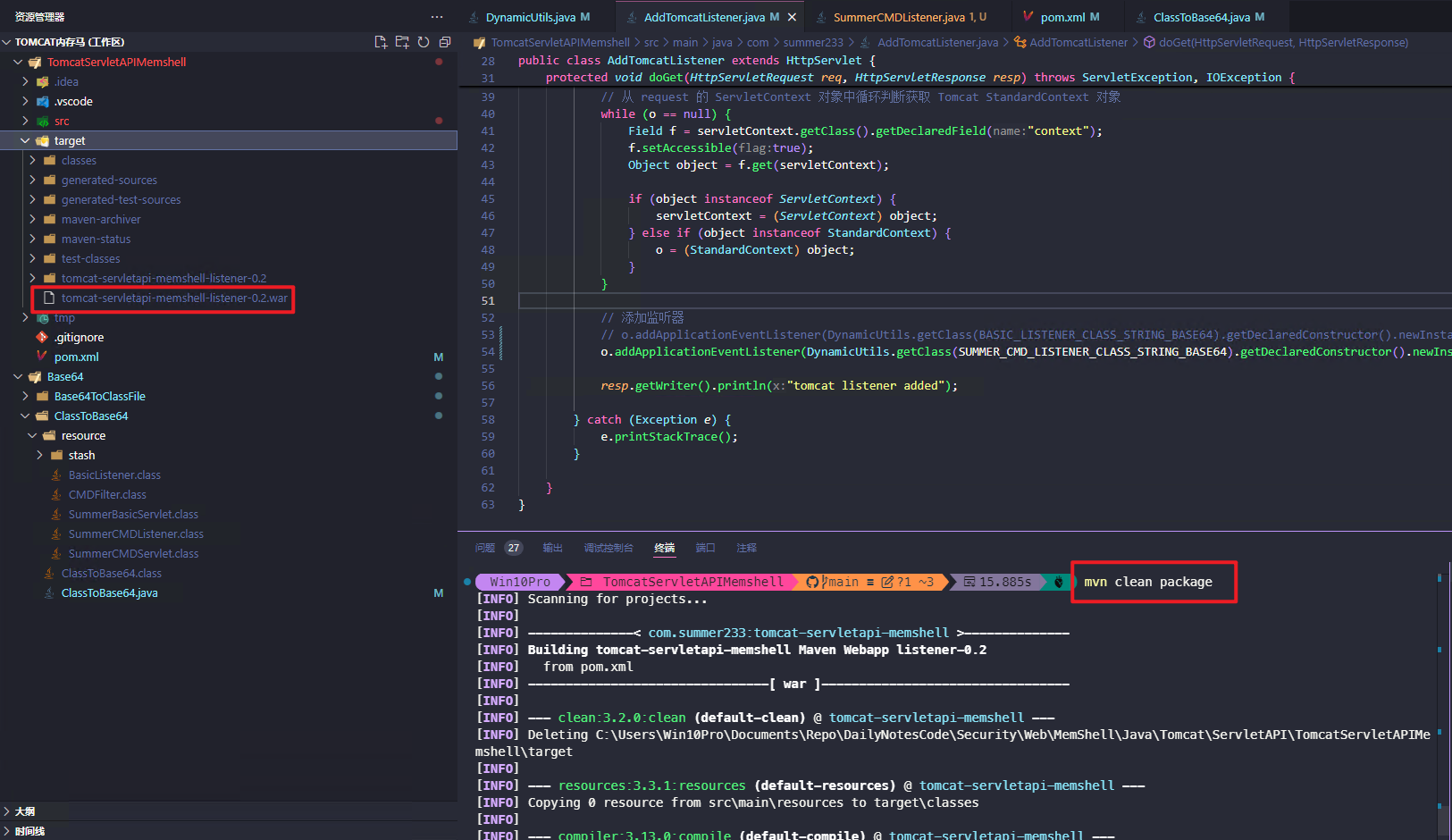Open SummerBasicServlet.class file
1452x840 pixels.
coord(133,514)
